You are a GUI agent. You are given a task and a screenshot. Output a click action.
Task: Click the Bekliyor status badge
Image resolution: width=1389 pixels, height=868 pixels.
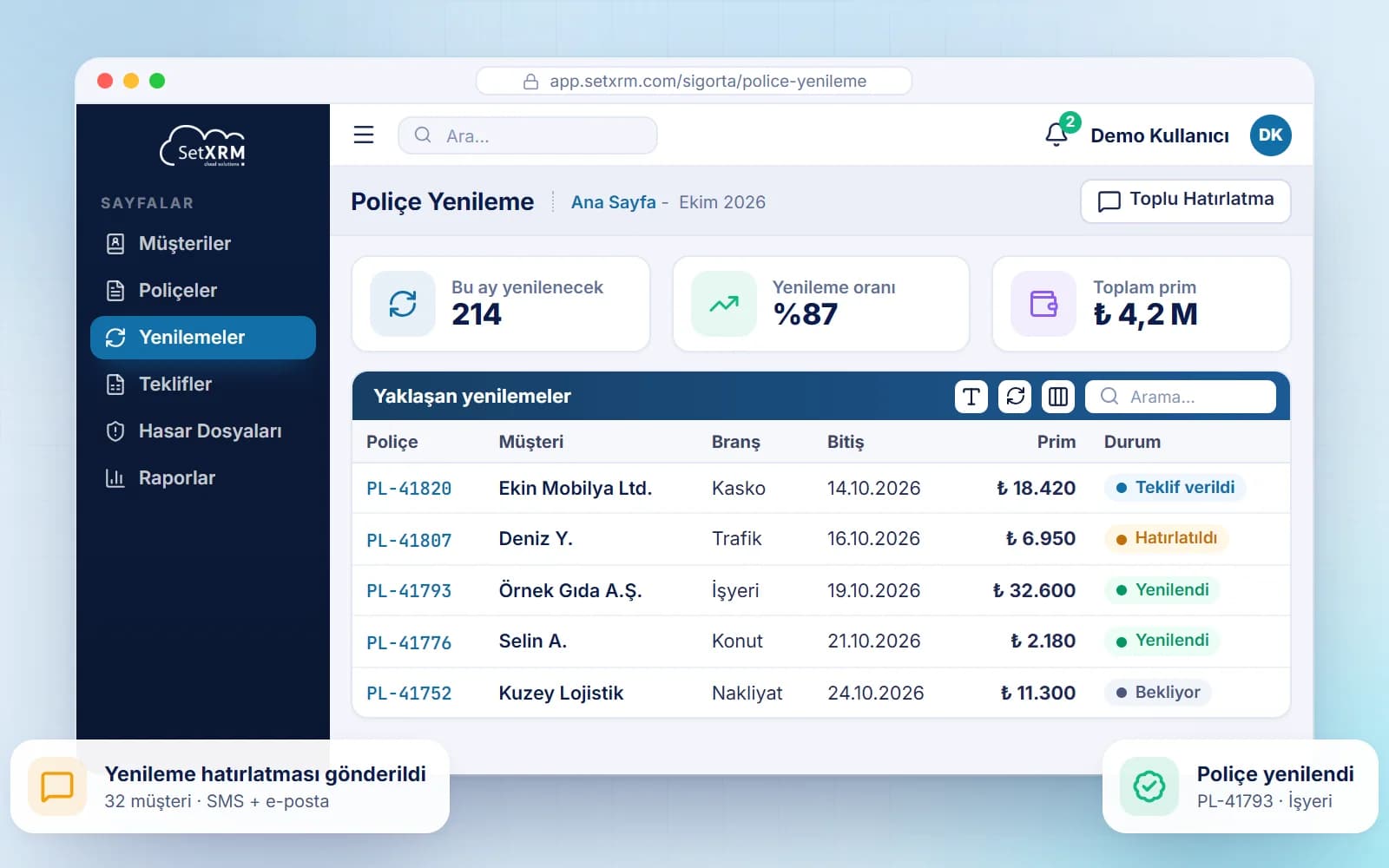(1158, 693)
